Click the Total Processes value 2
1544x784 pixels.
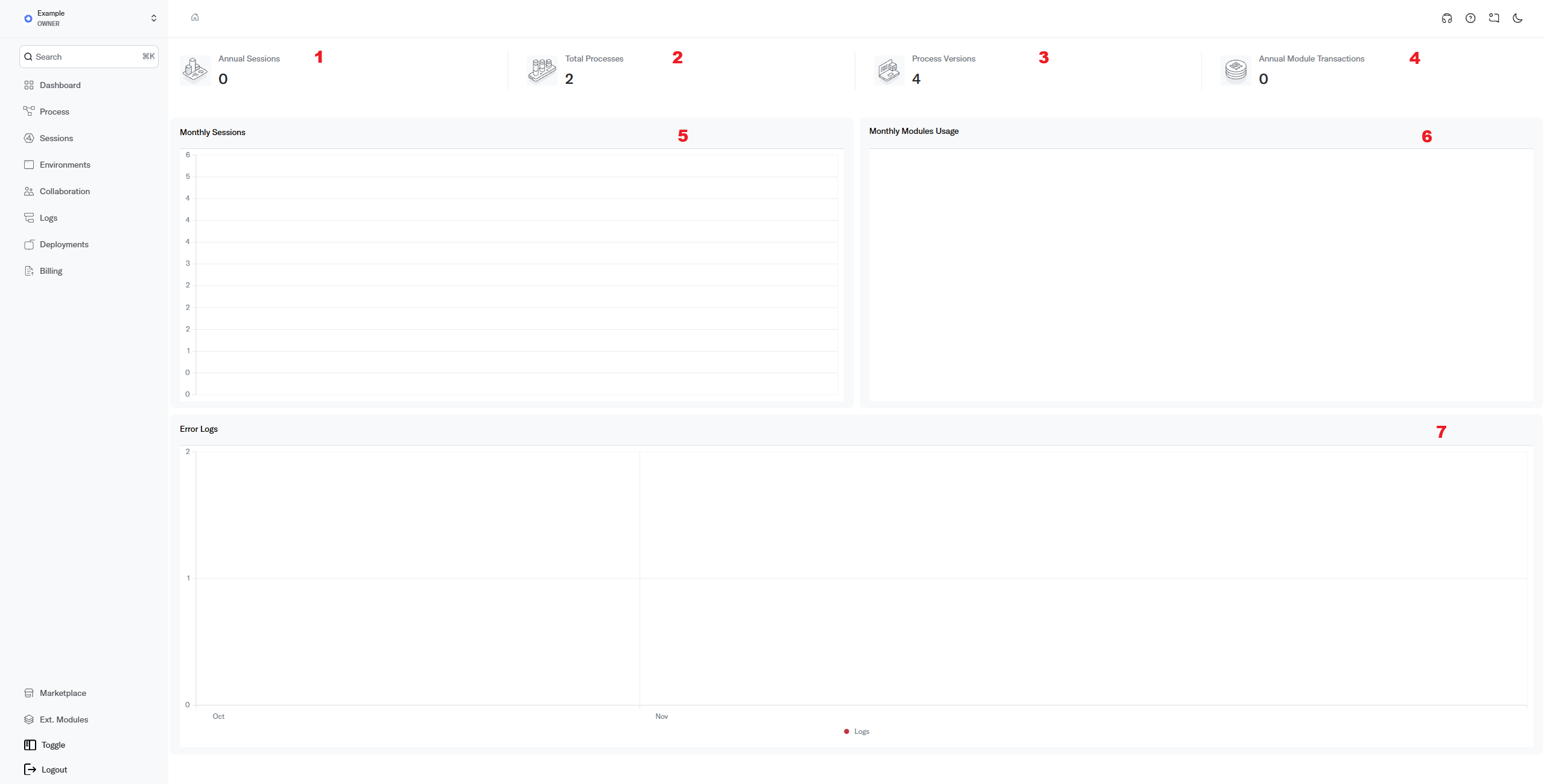[569, 79]
